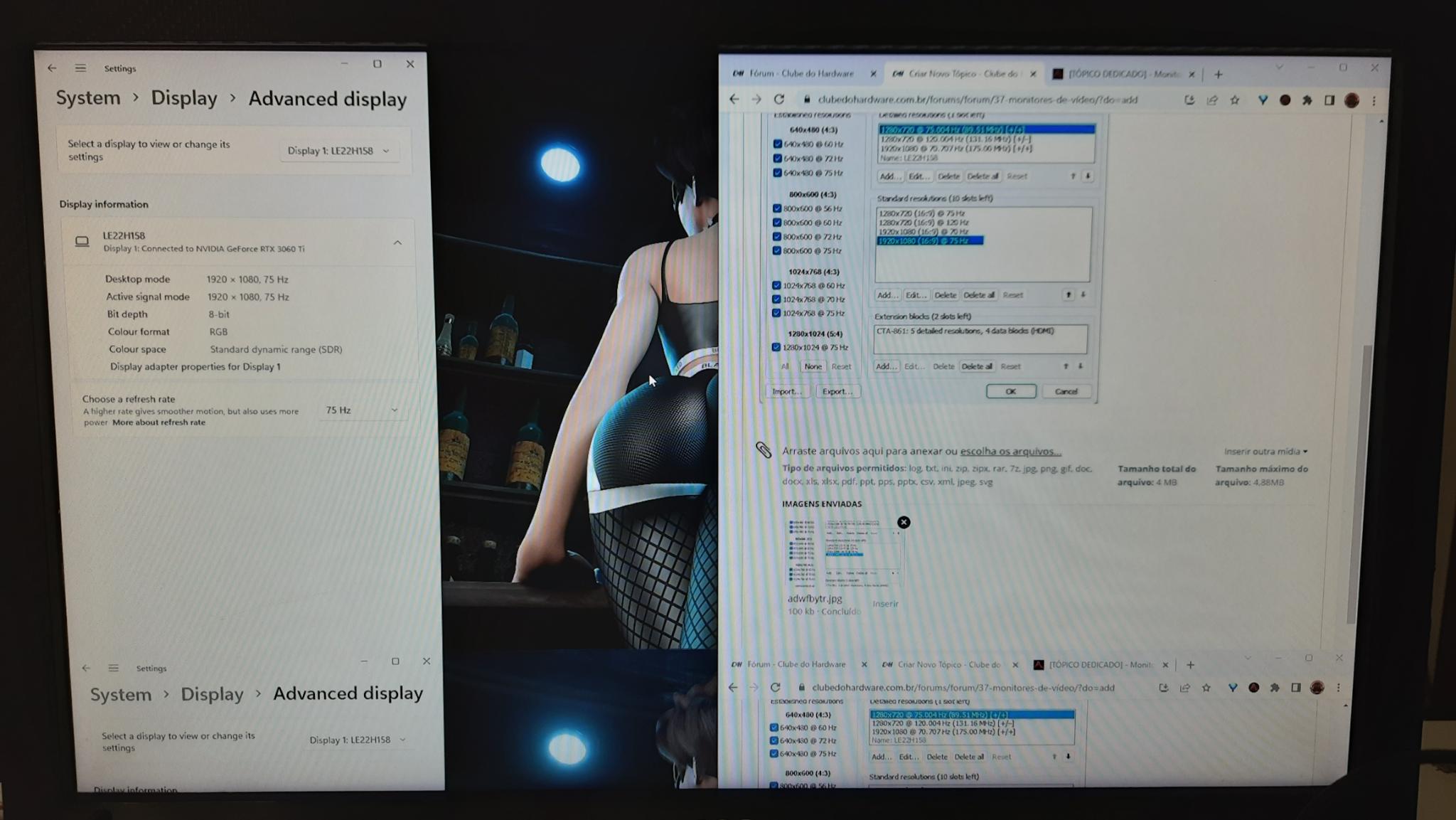Click the Cancel button in the CRU dialog
The height and width of the screenshot is (820, 1456).
(1066, 391)
